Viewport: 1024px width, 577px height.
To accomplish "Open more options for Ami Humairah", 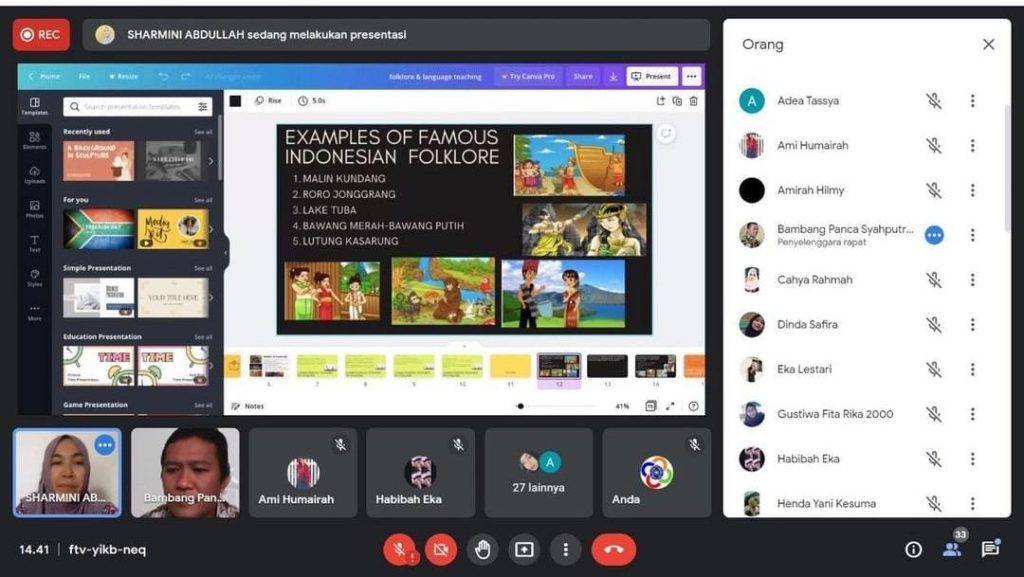I will pyautogui.click(x=972, y=146).
